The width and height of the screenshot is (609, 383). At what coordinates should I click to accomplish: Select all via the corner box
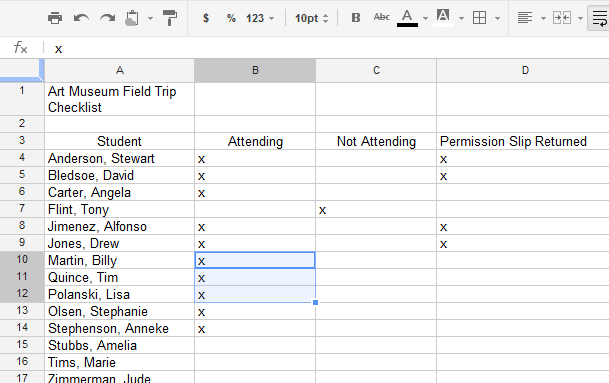tap(22, 70)
